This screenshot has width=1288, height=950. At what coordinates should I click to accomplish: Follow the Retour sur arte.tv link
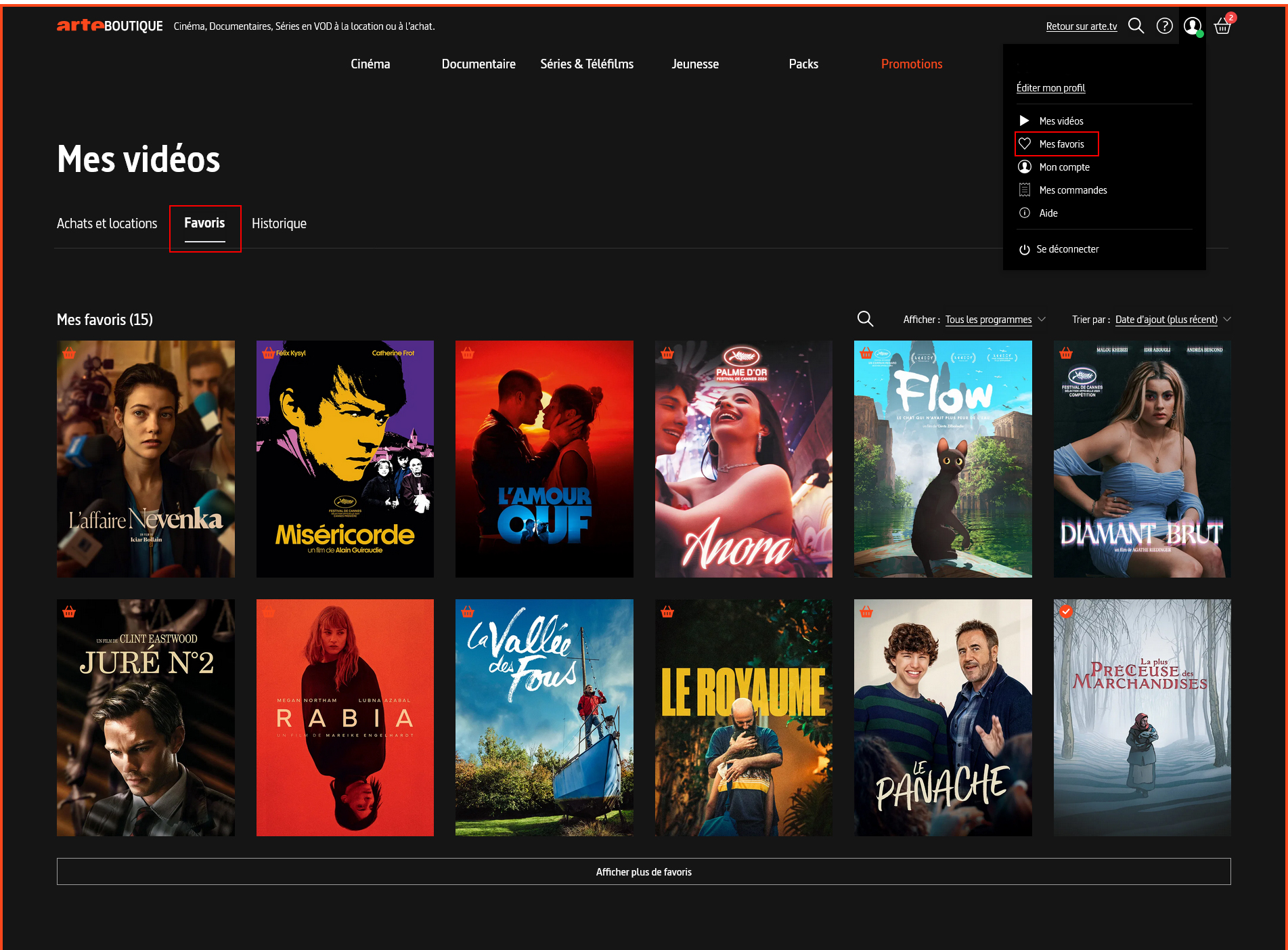pos(1081,26)
